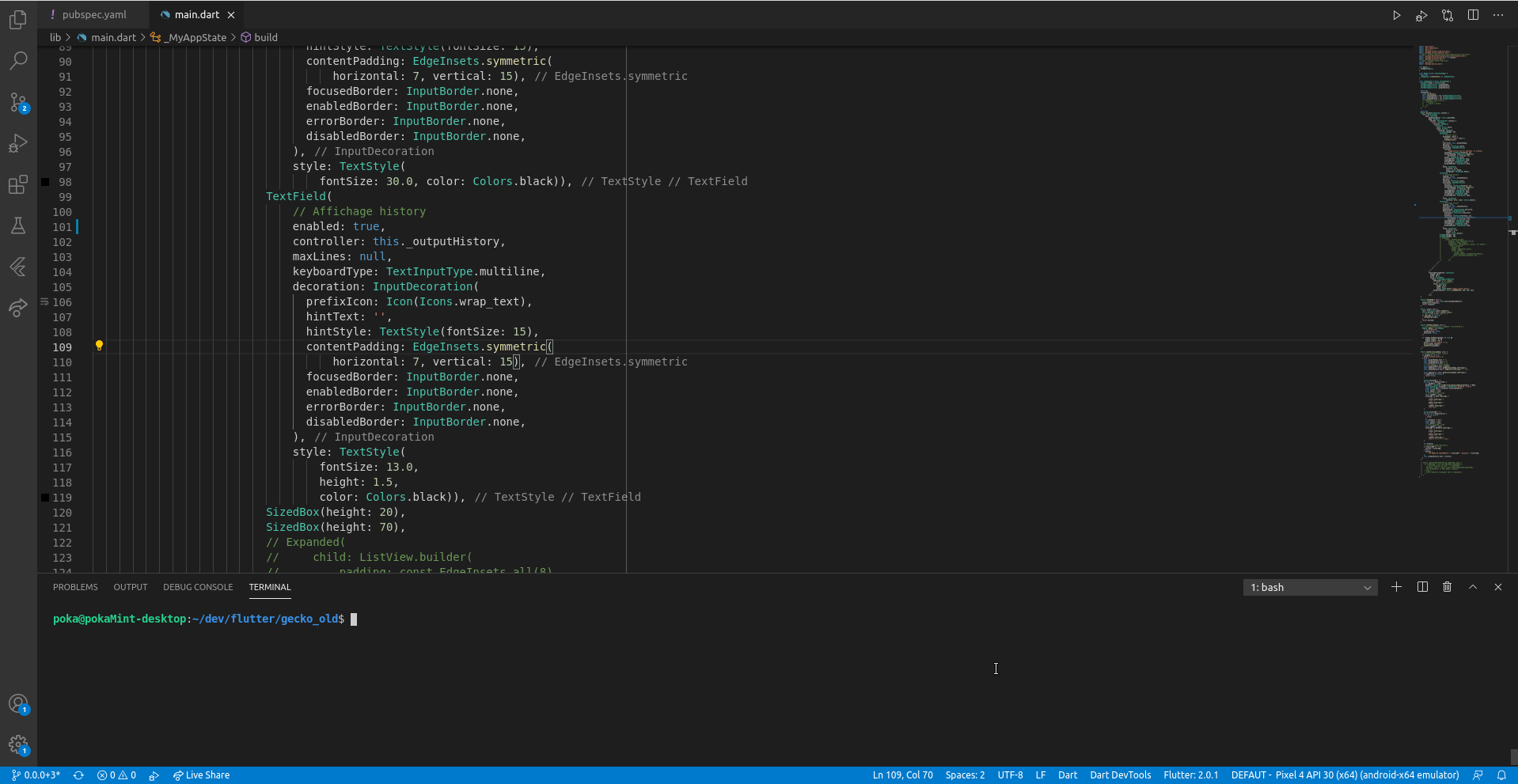Open the black color swatch on line 98

[45, 182]
